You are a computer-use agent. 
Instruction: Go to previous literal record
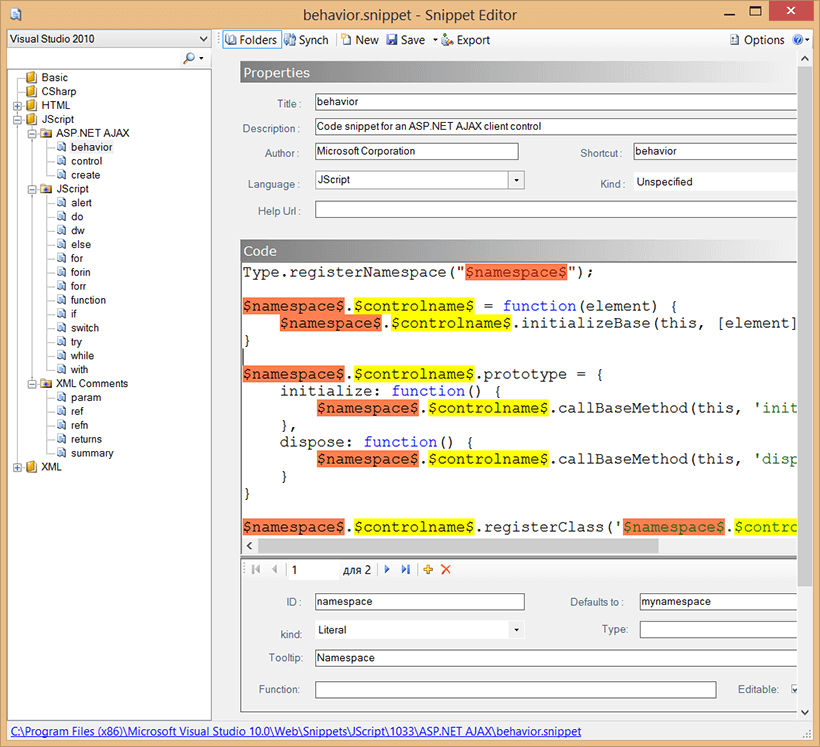275,570
